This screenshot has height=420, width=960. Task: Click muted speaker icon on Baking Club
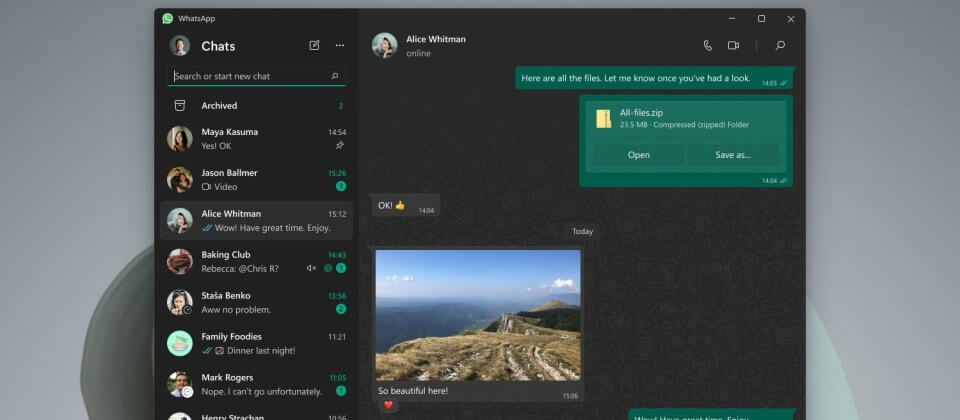click(312, 268)
